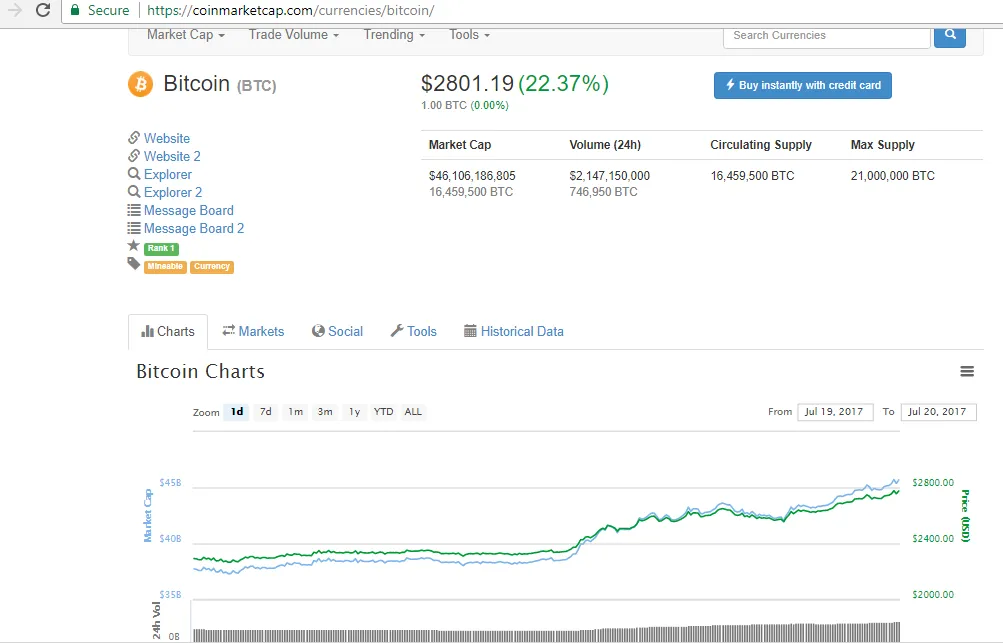Click the circulating supply 16,459,500 BTC value

(x=752, y=175)
